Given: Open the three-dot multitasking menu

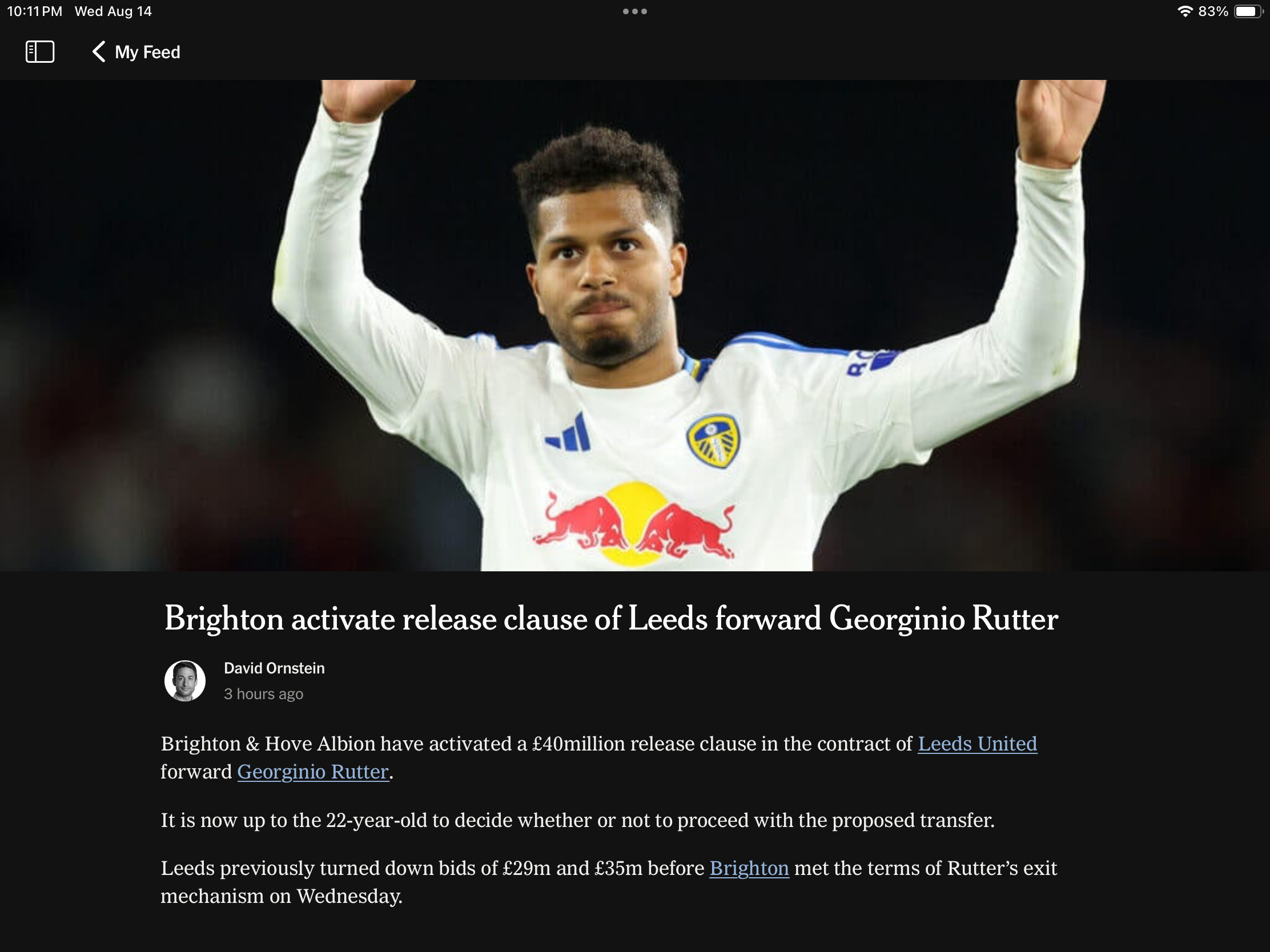Looking at the screenshot, I should tap(634, 11).
